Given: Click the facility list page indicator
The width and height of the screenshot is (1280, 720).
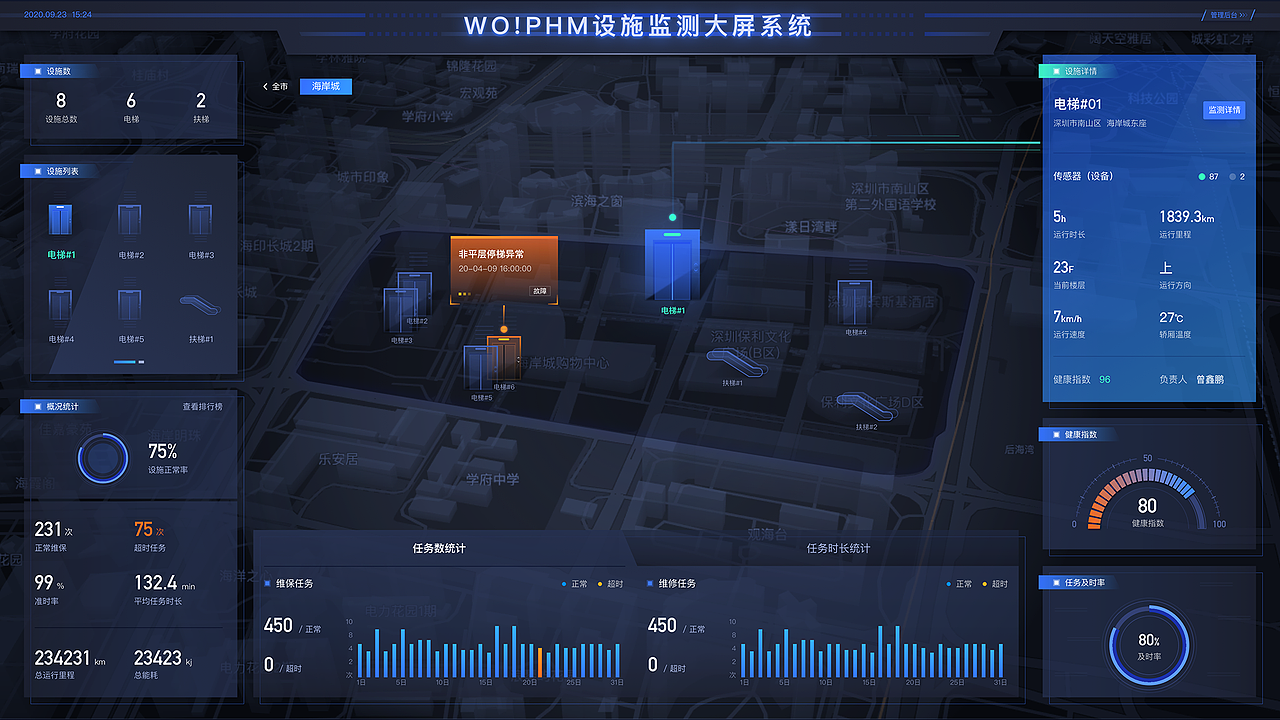Looking at the screenshot, I should [x=129, y=362].
